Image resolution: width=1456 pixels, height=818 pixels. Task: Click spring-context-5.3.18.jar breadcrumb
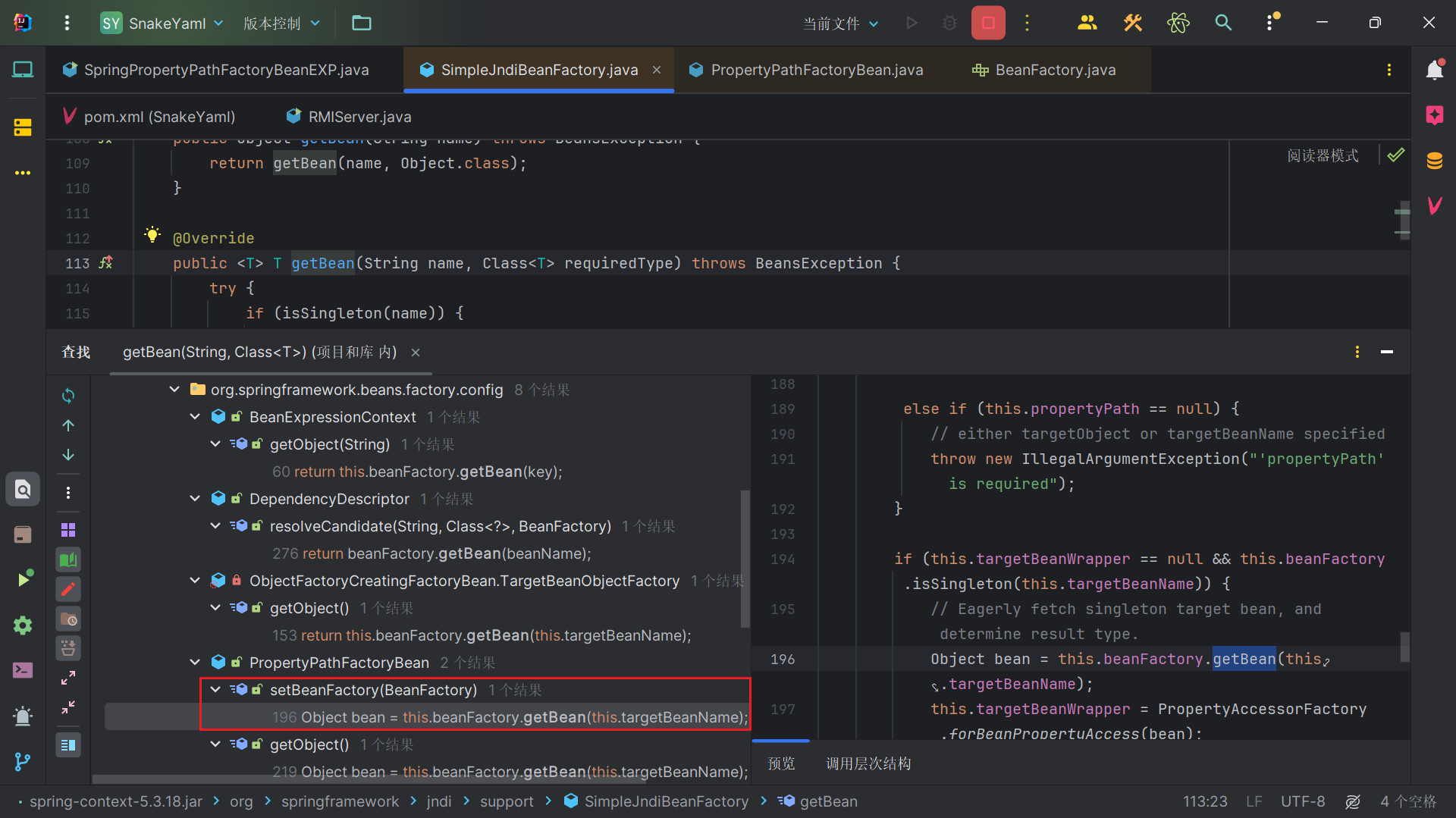(x=116, y=801)
